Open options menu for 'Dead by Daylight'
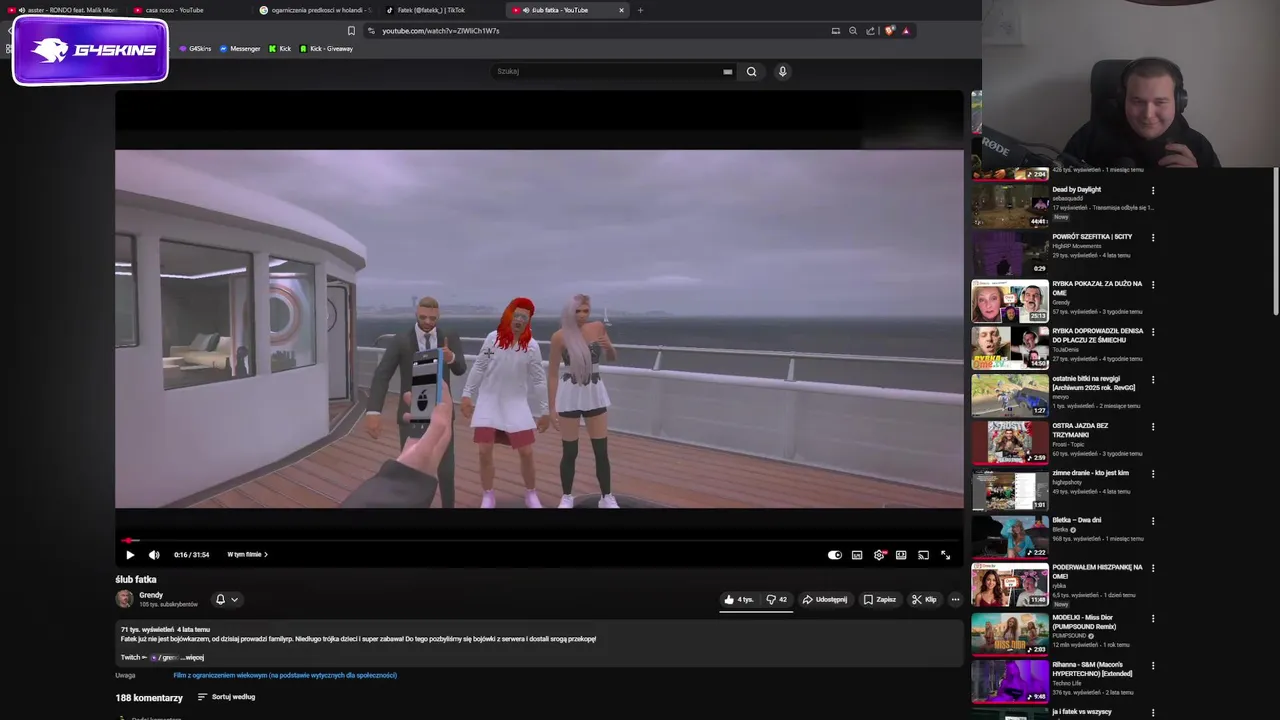Image resolution: width=1280 pixels, height=720 pixels. coord(1153,190)
